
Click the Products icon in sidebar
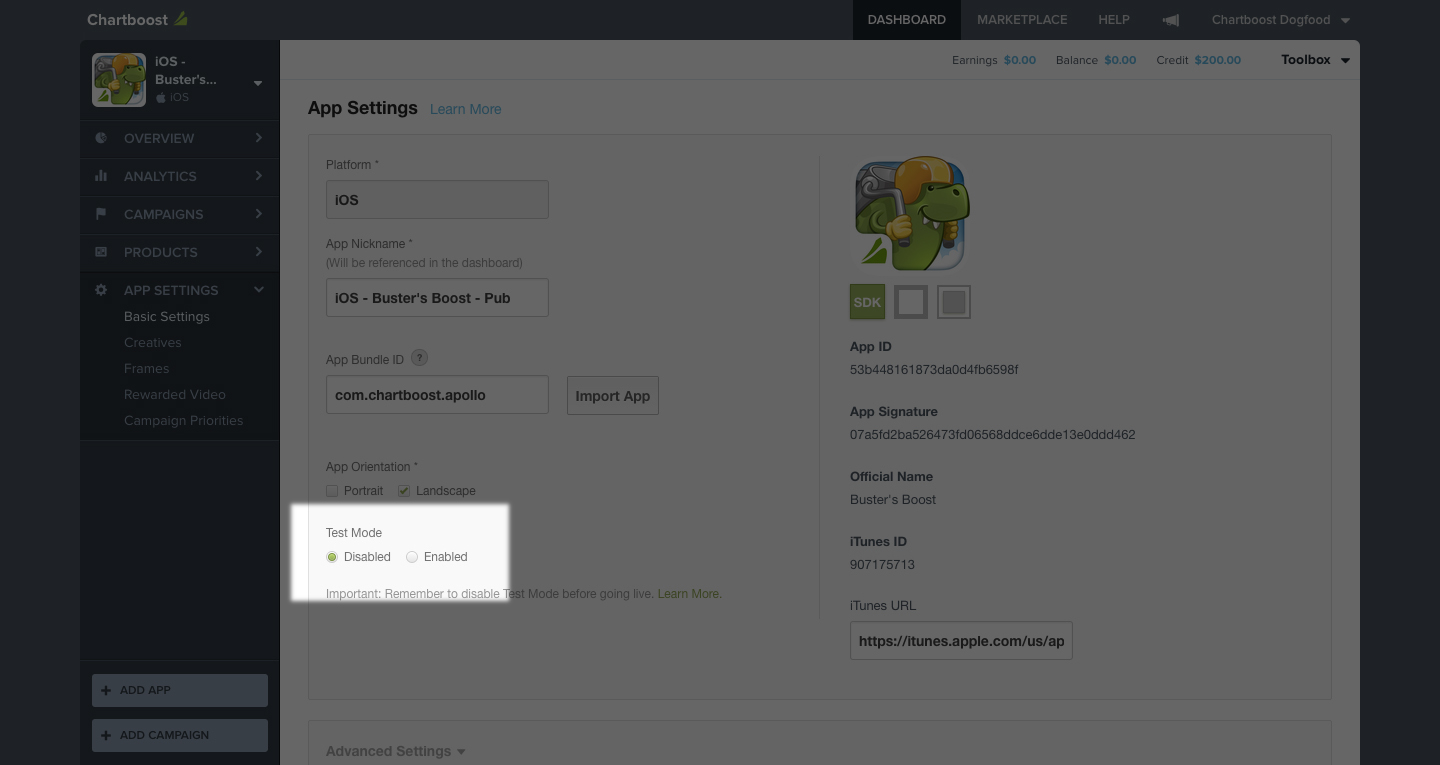point(101,252)
